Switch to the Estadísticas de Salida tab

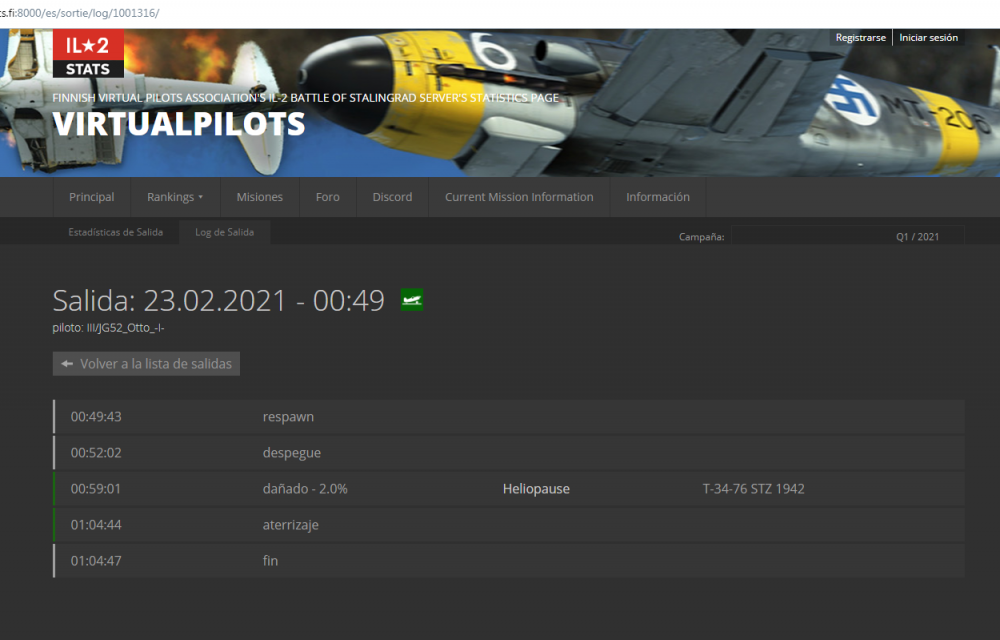pos(115,232)
